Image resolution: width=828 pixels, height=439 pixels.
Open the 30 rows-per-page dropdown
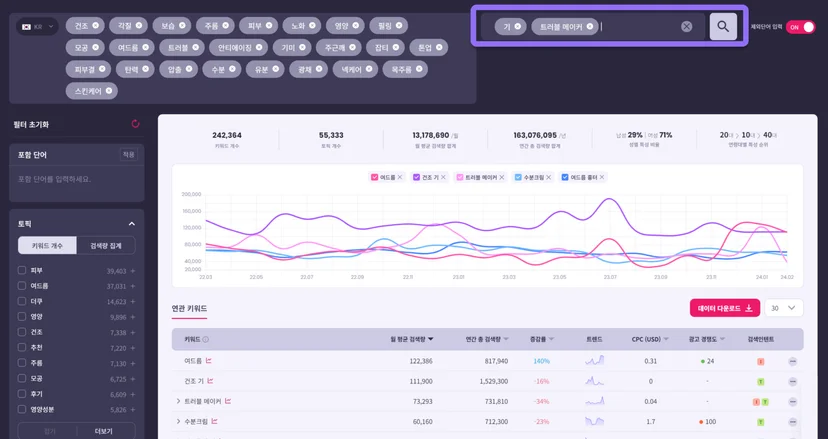point(784,308)
